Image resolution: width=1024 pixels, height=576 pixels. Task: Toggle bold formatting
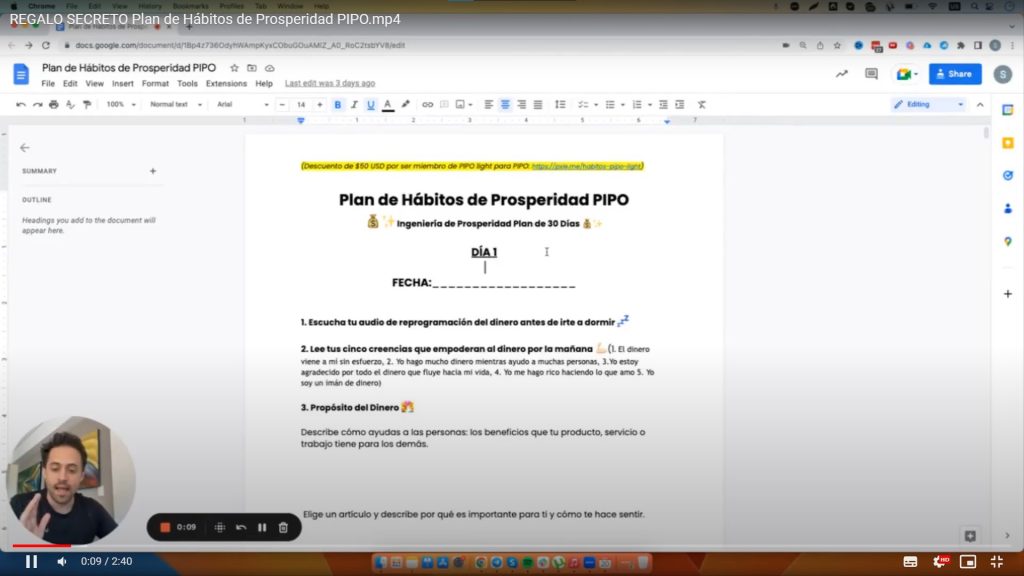coord(338,104)
